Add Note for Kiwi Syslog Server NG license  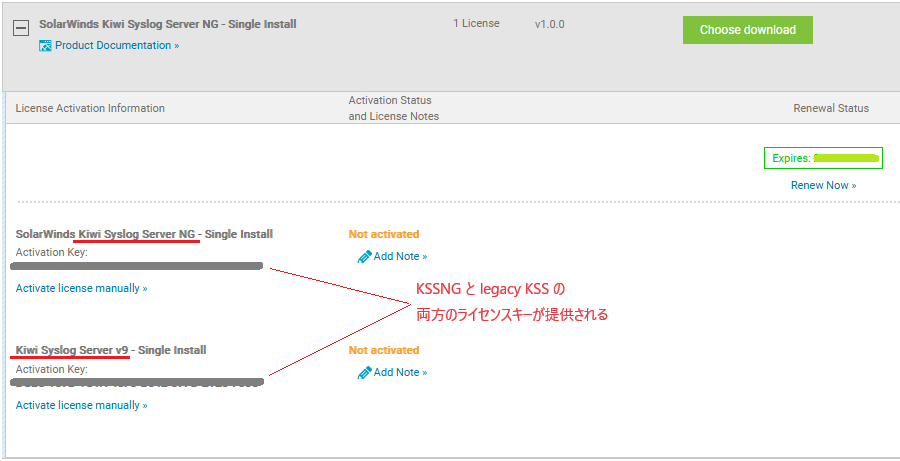pos(400,257)
